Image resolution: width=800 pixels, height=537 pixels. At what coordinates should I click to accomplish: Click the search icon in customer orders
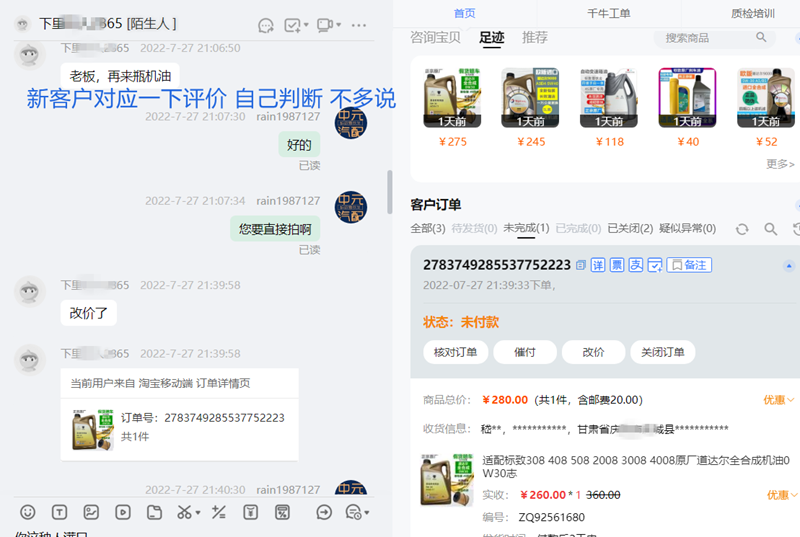click(771, 229)
